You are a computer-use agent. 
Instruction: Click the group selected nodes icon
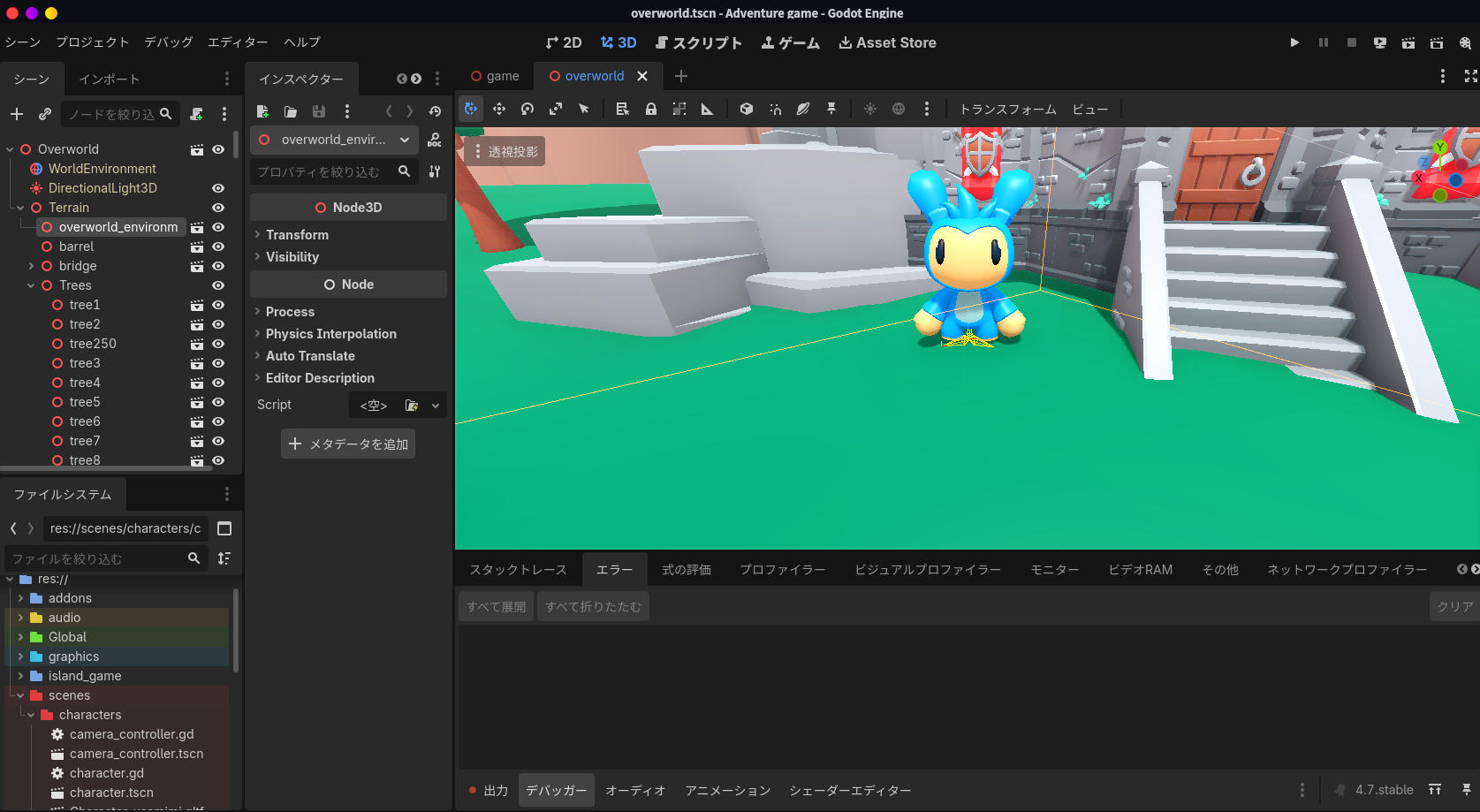(x=679, y=109)
